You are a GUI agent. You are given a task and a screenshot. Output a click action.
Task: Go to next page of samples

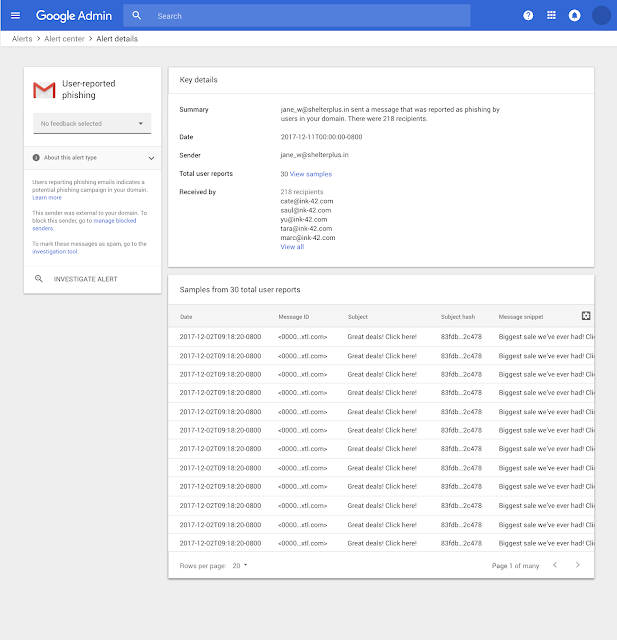(x=577, y=565)
